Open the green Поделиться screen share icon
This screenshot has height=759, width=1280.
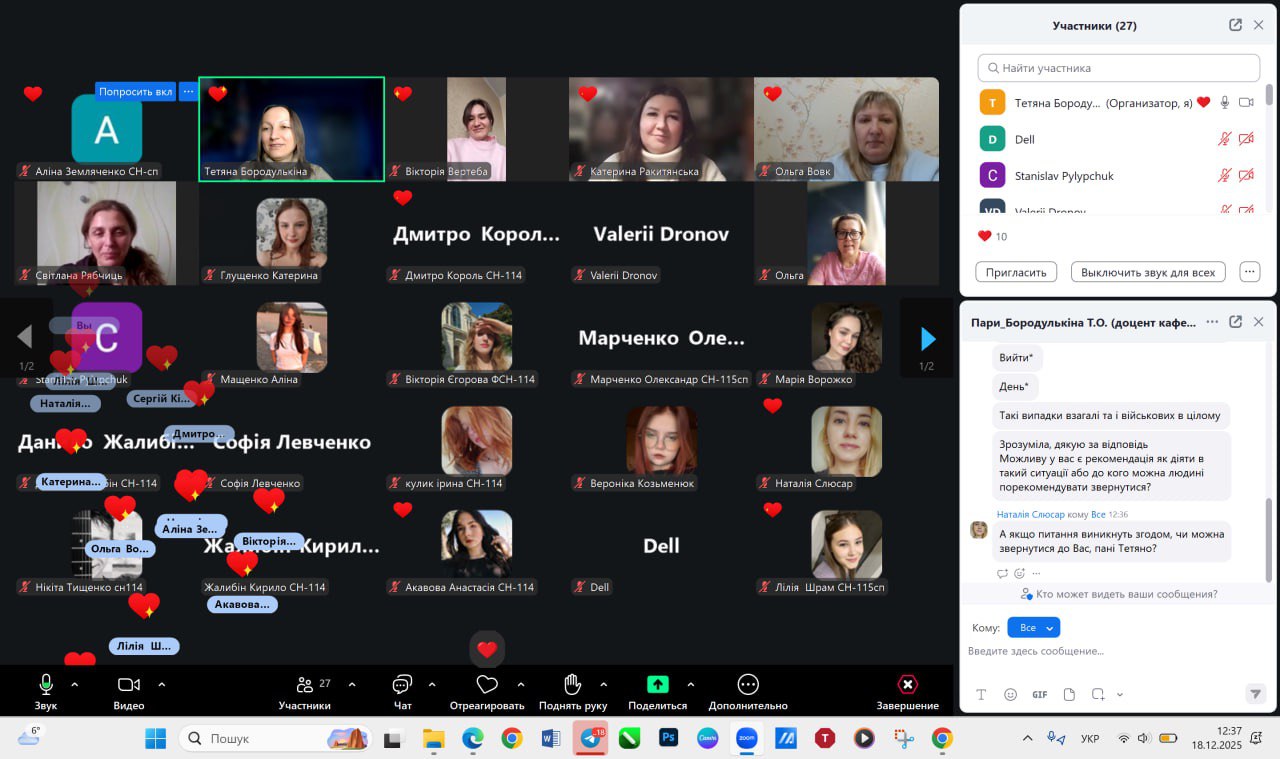[x=657, y=685]
